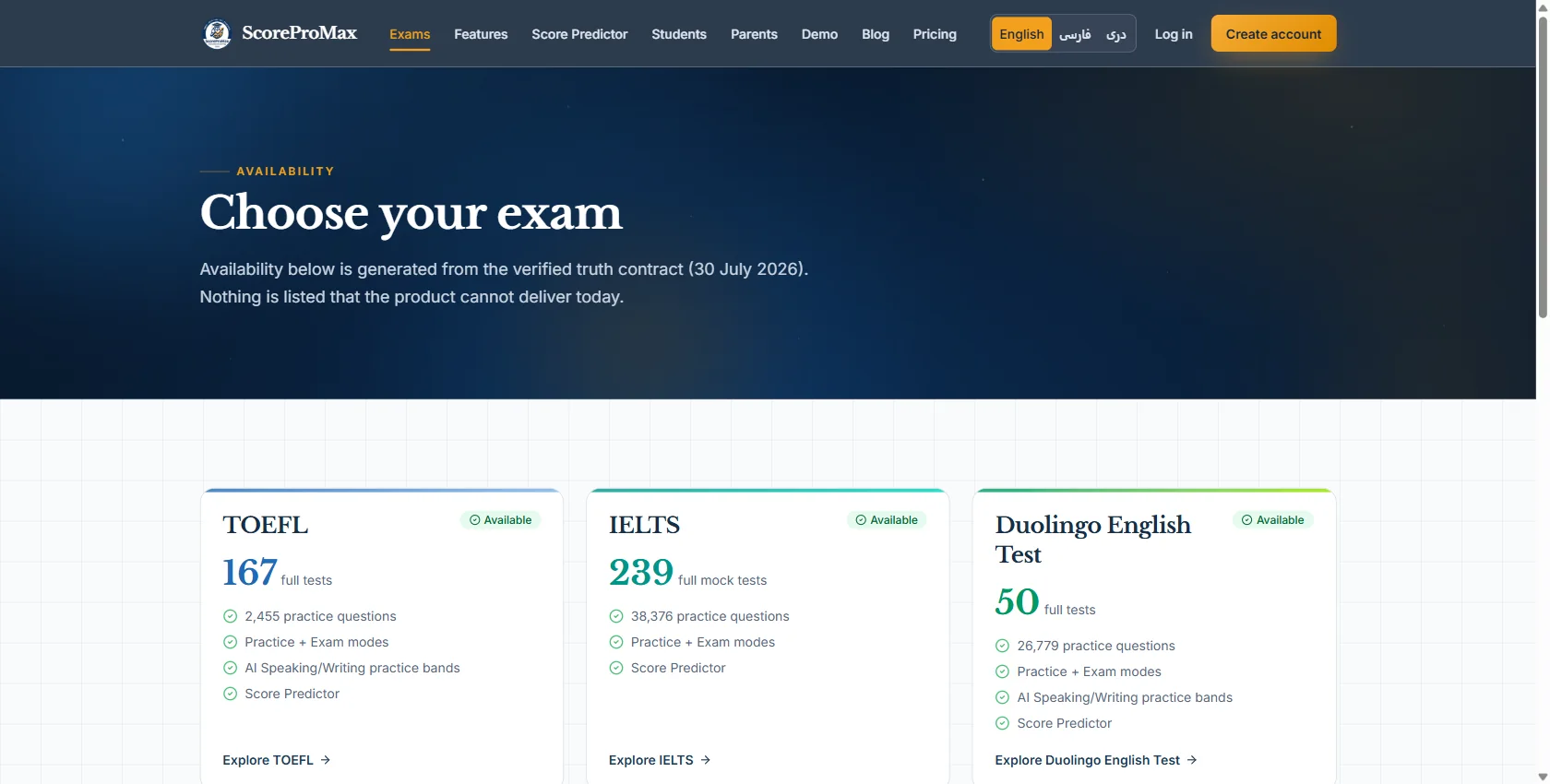Click check icon beside 2,455 practice questions
Screen dimensions: 1550x784
tap(230, 616)
